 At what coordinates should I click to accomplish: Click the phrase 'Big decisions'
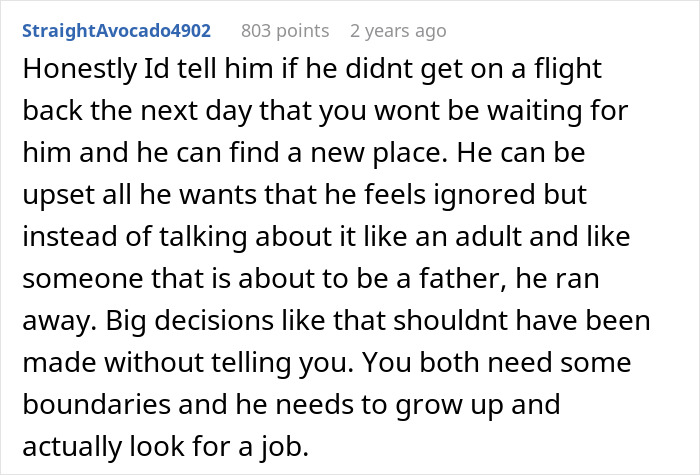click(189, 321)
